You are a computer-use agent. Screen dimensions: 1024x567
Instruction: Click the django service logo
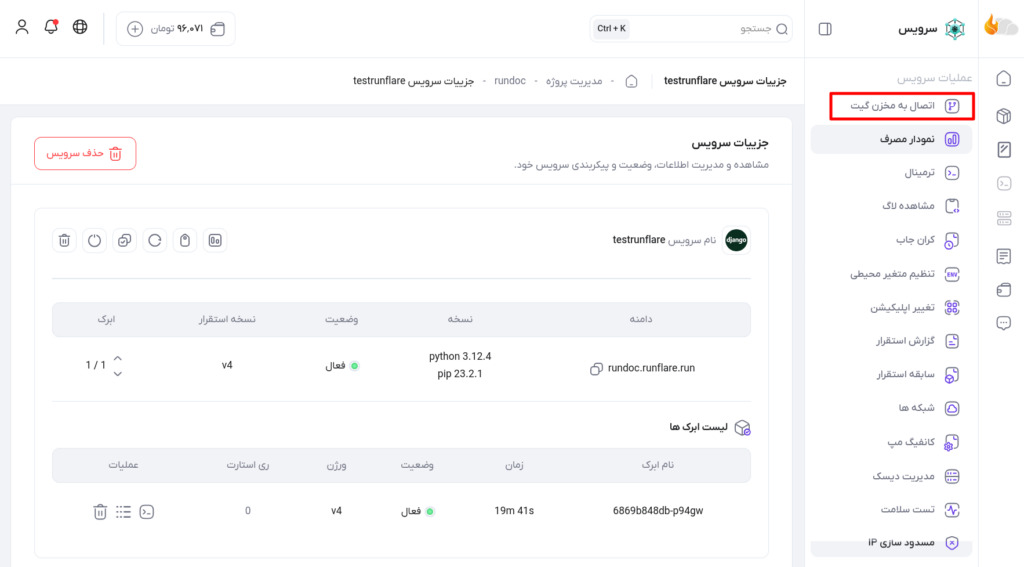coord(736,240)
